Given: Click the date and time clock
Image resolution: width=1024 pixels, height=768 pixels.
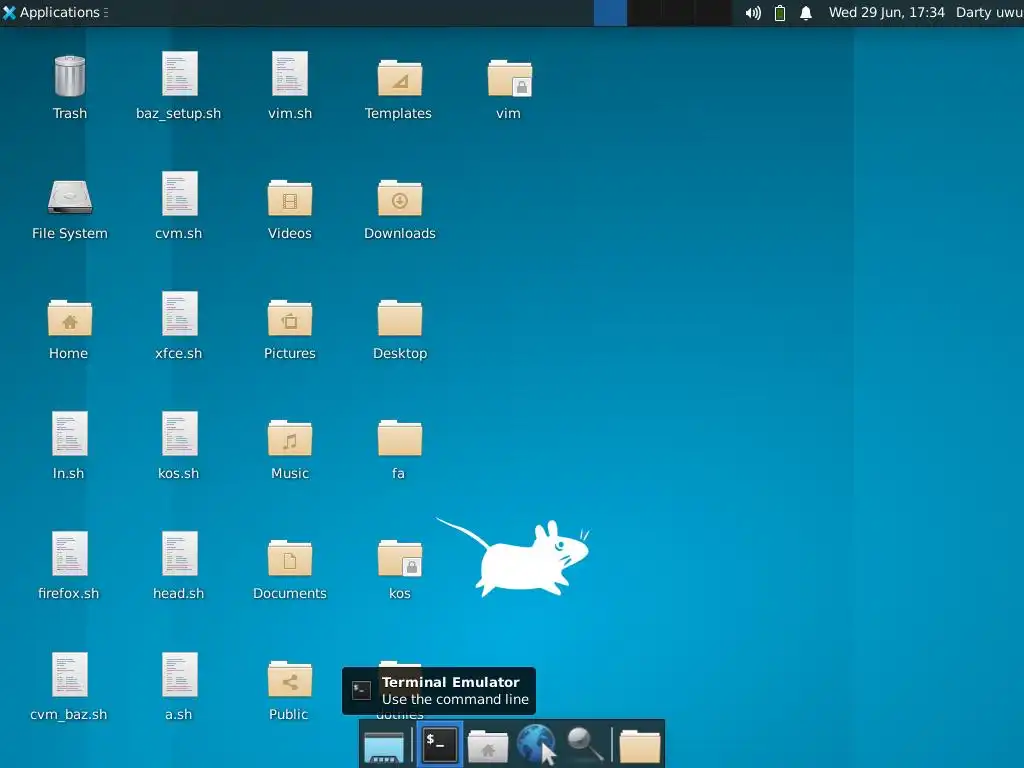Looking at the screenshot, I should (886, 12).
